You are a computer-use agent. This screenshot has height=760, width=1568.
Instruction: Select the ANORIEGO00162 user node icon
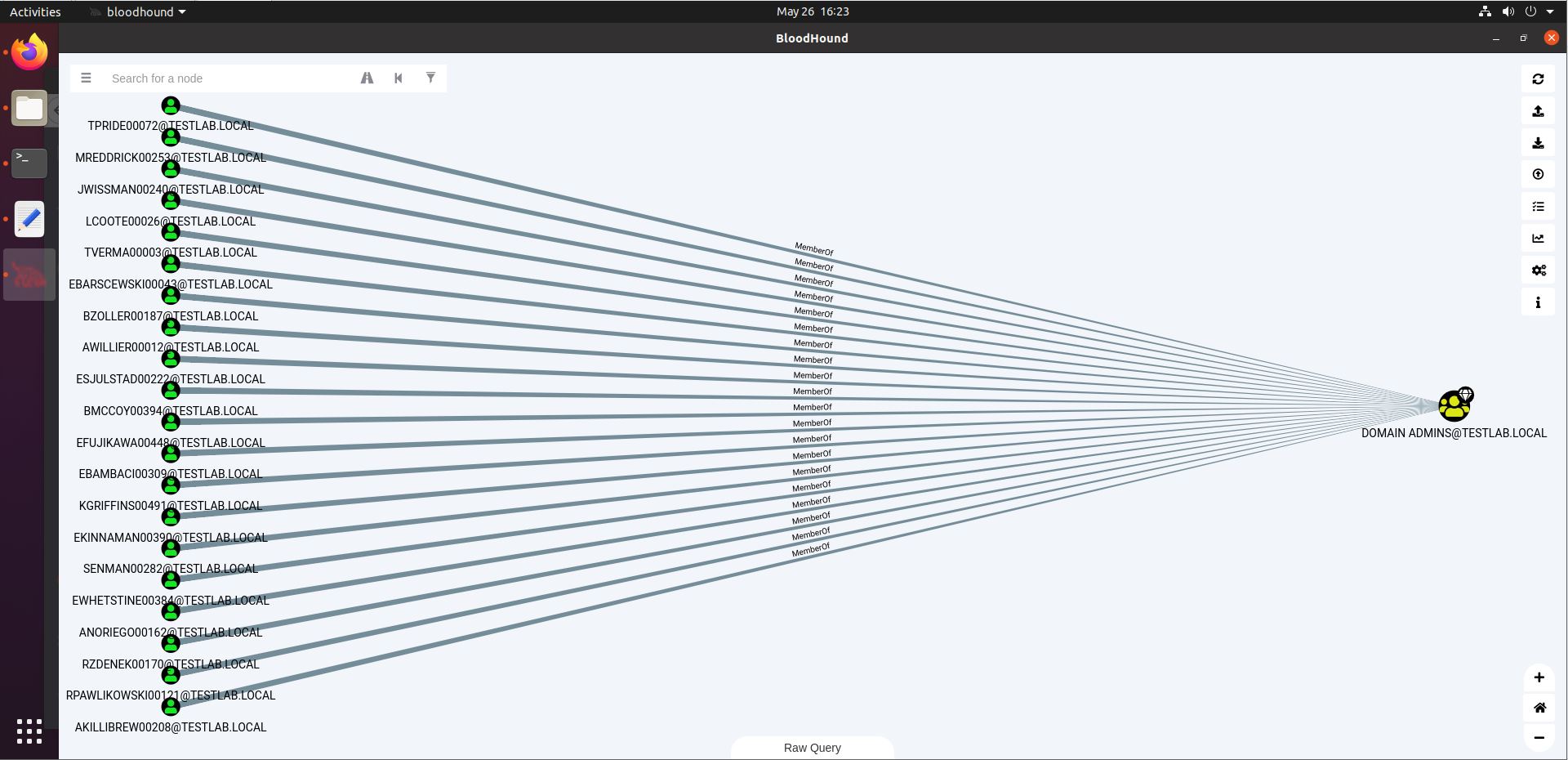(171, 612)
